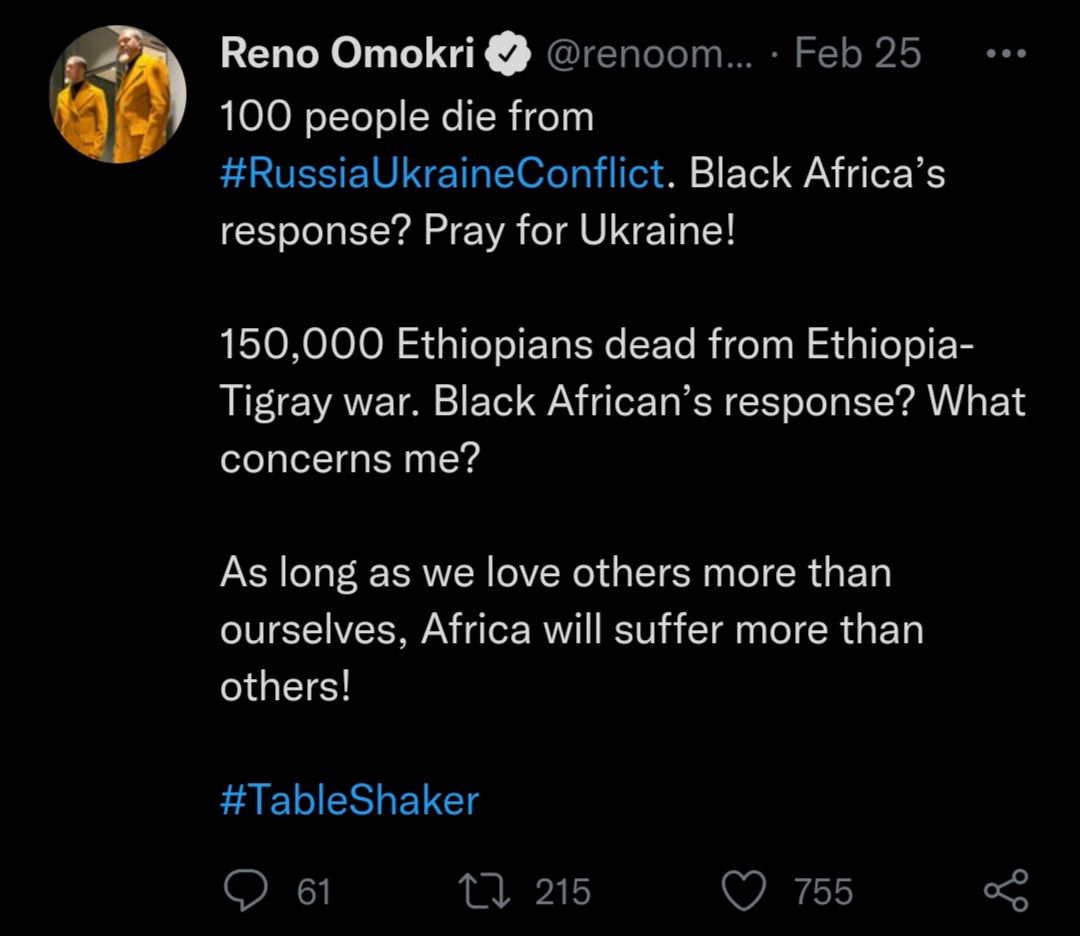Click the 61 replies count
1080x936 pixels.
pos(314,891)
